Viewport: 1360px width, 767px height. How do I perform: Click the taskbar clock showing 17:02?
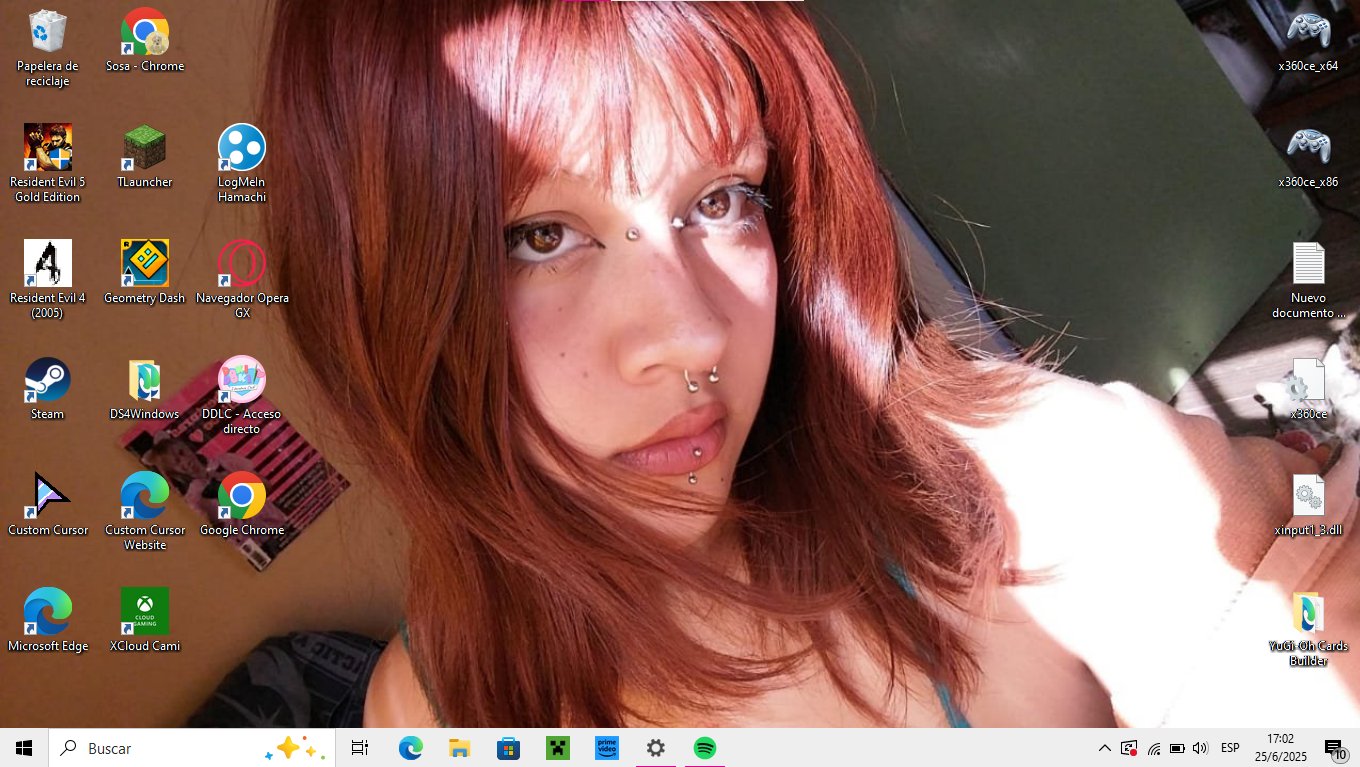click(x=1280, y=748)
